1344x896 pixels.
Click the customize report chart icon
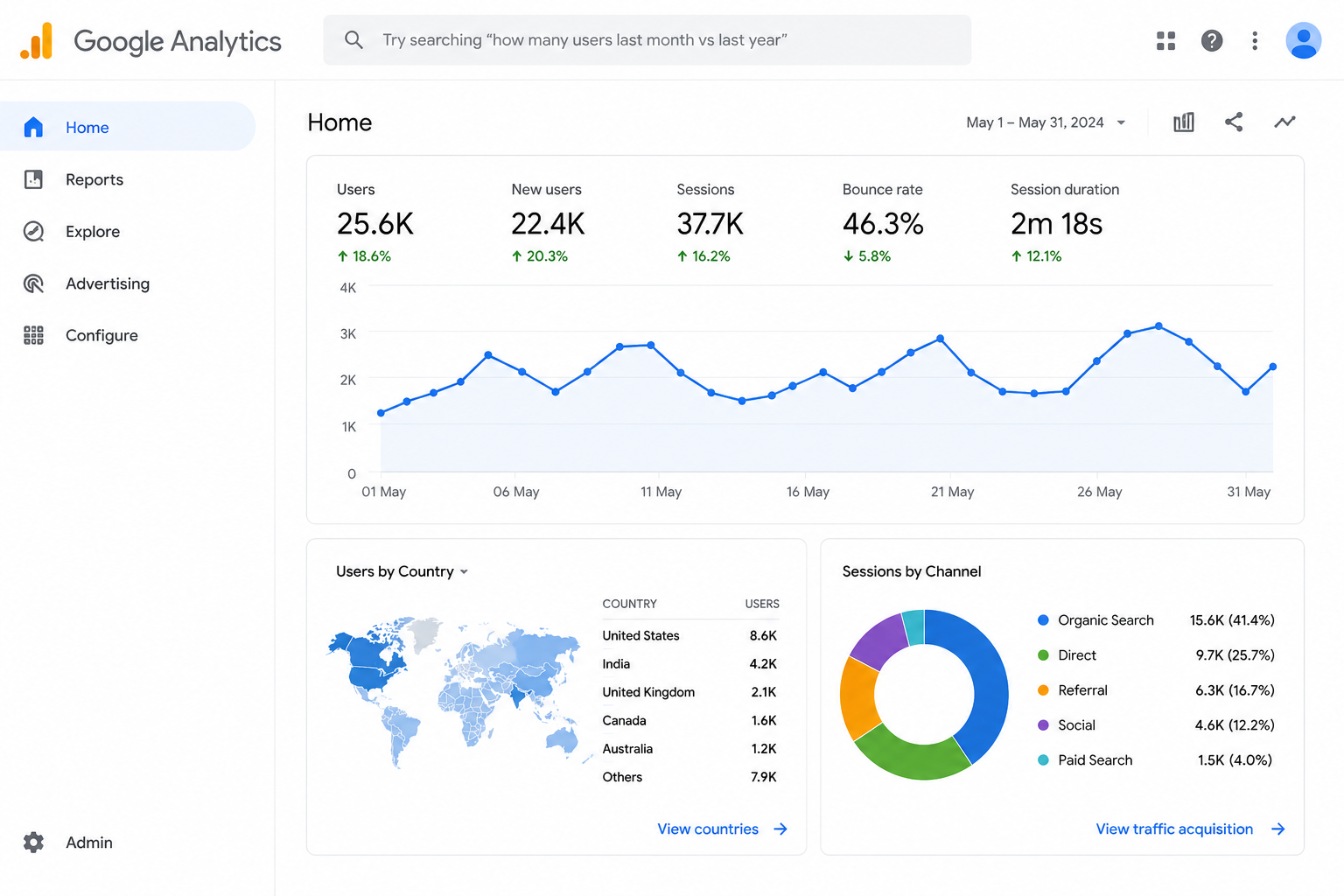pyautogui.click(x=1184, y=122)
